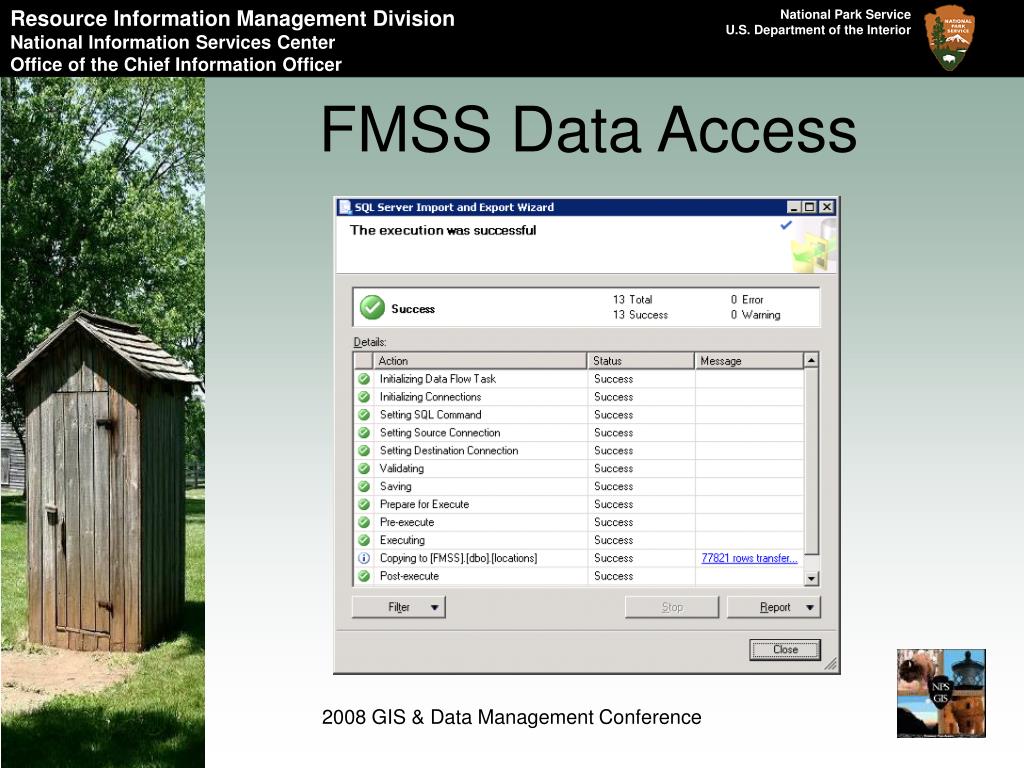Select the Initializing Data Flow Task row
Viewport: 1024px width, 768px height.
coord(579,379)
